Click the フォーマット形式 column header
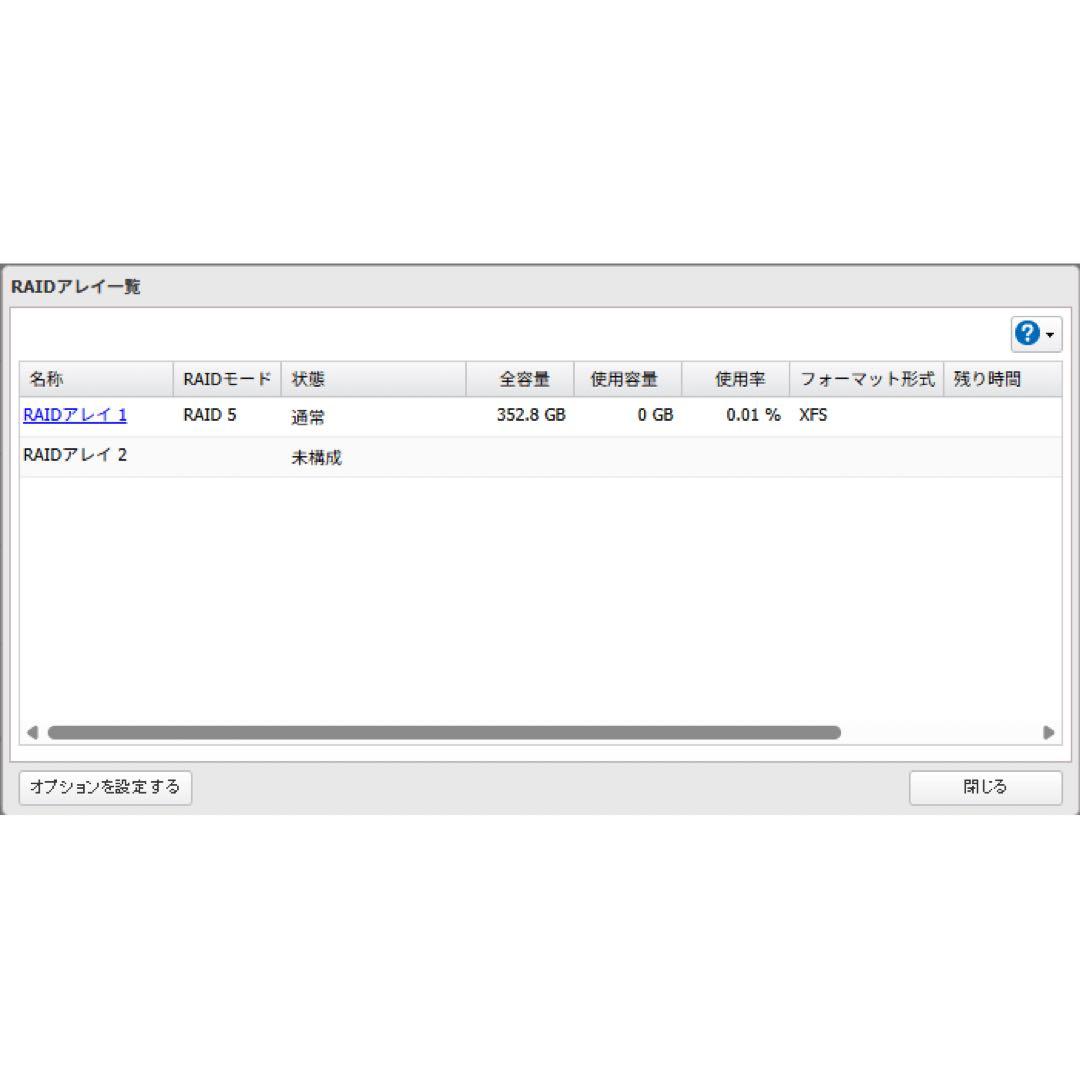The width and height of the screenshot is (1080, 1080). pyautogui.click(x=866, y=379)
